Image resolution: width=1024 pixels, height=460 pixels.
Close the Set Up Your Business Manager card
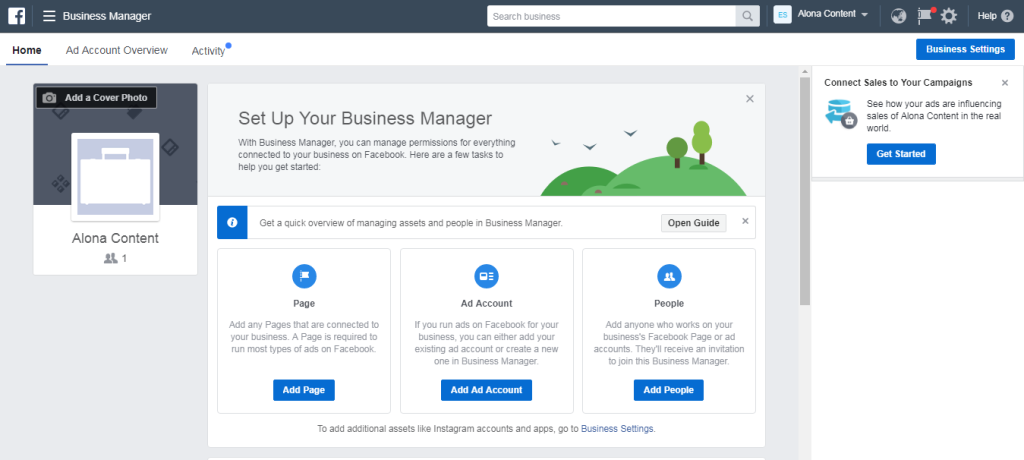pyautogui.click(x=750, y=99)
